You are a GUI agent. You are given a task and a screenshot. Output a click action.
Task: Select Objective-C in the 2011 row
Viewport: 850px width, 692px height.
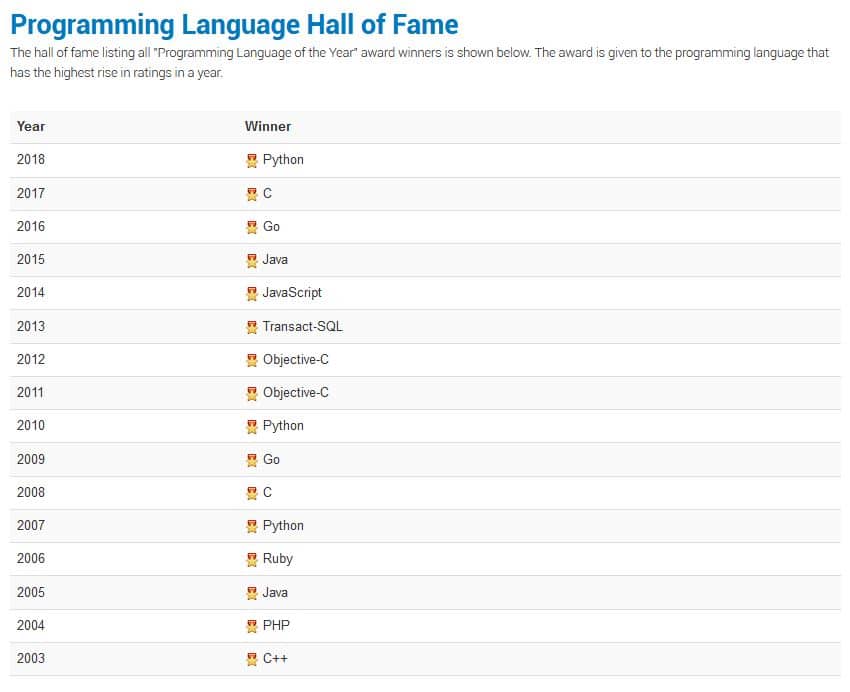coord(295,393)
